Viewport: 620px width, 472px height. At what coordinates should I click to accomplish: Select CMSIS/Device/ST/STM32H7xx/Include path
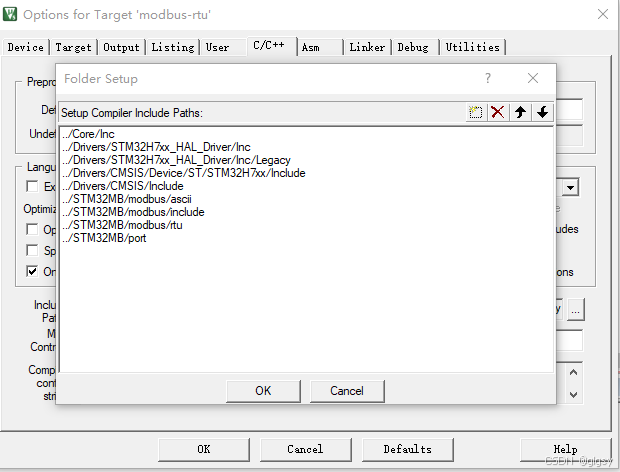point(183,173)
